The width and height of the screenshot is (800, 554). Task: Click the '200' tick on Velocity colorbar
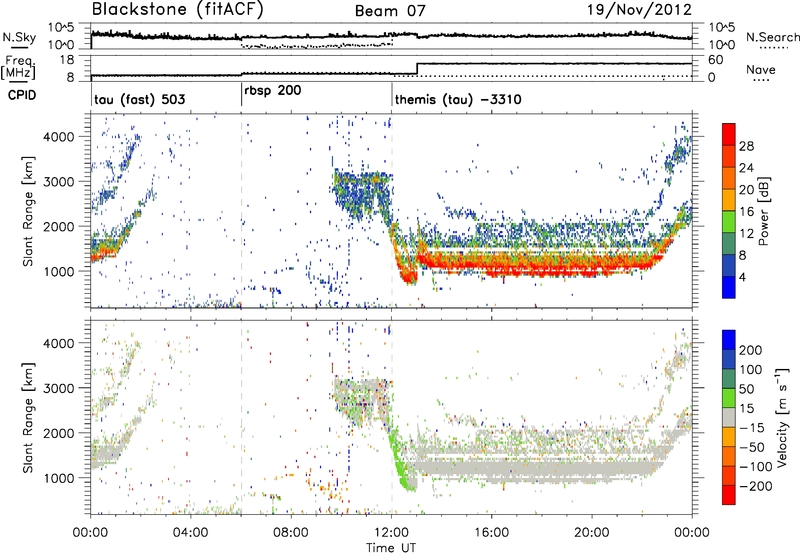[x=751, y=350]
